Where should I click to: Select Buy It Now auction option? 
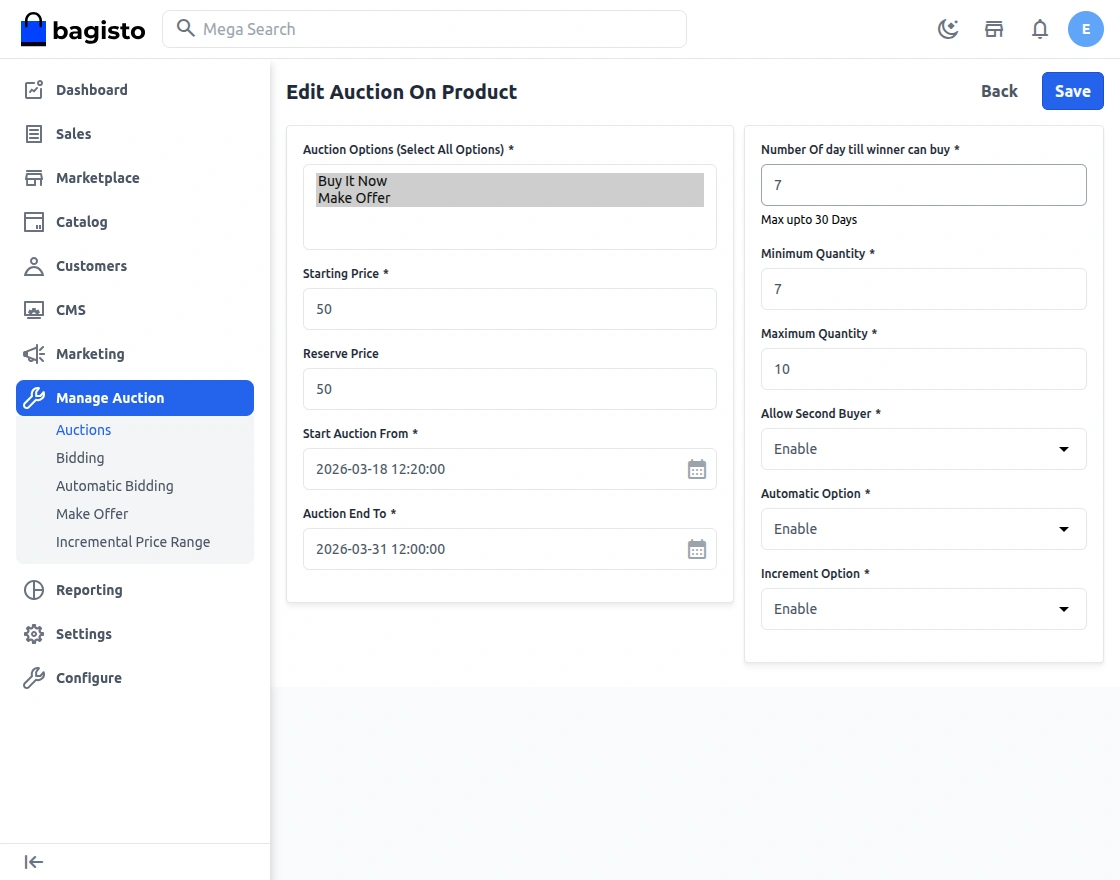click(x=353, y=181)
